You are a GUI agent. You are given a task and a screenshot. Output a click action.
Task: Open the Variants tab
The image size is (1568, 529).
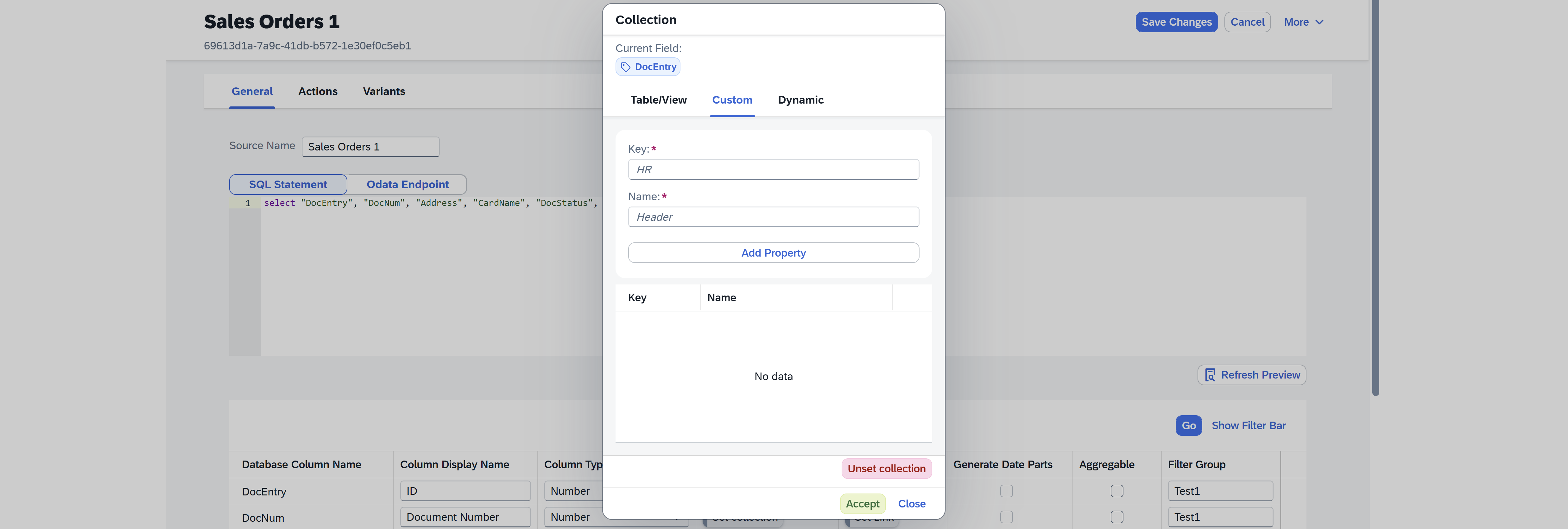(x=383, y=91)
